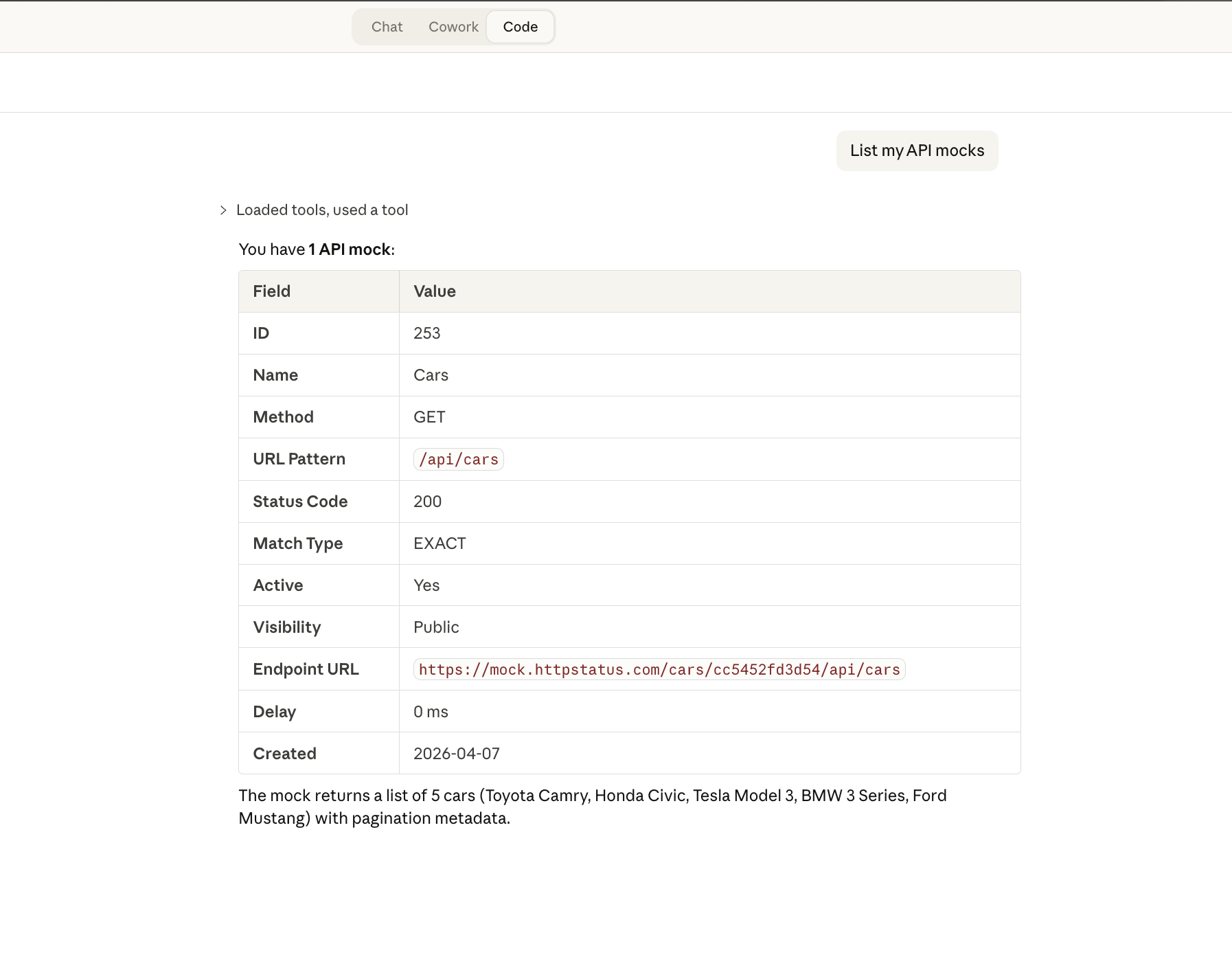This screenshot has height=955, width=1232.
Task: Click the 'List my API mocks' message bubble
Action: coord(917,150)
